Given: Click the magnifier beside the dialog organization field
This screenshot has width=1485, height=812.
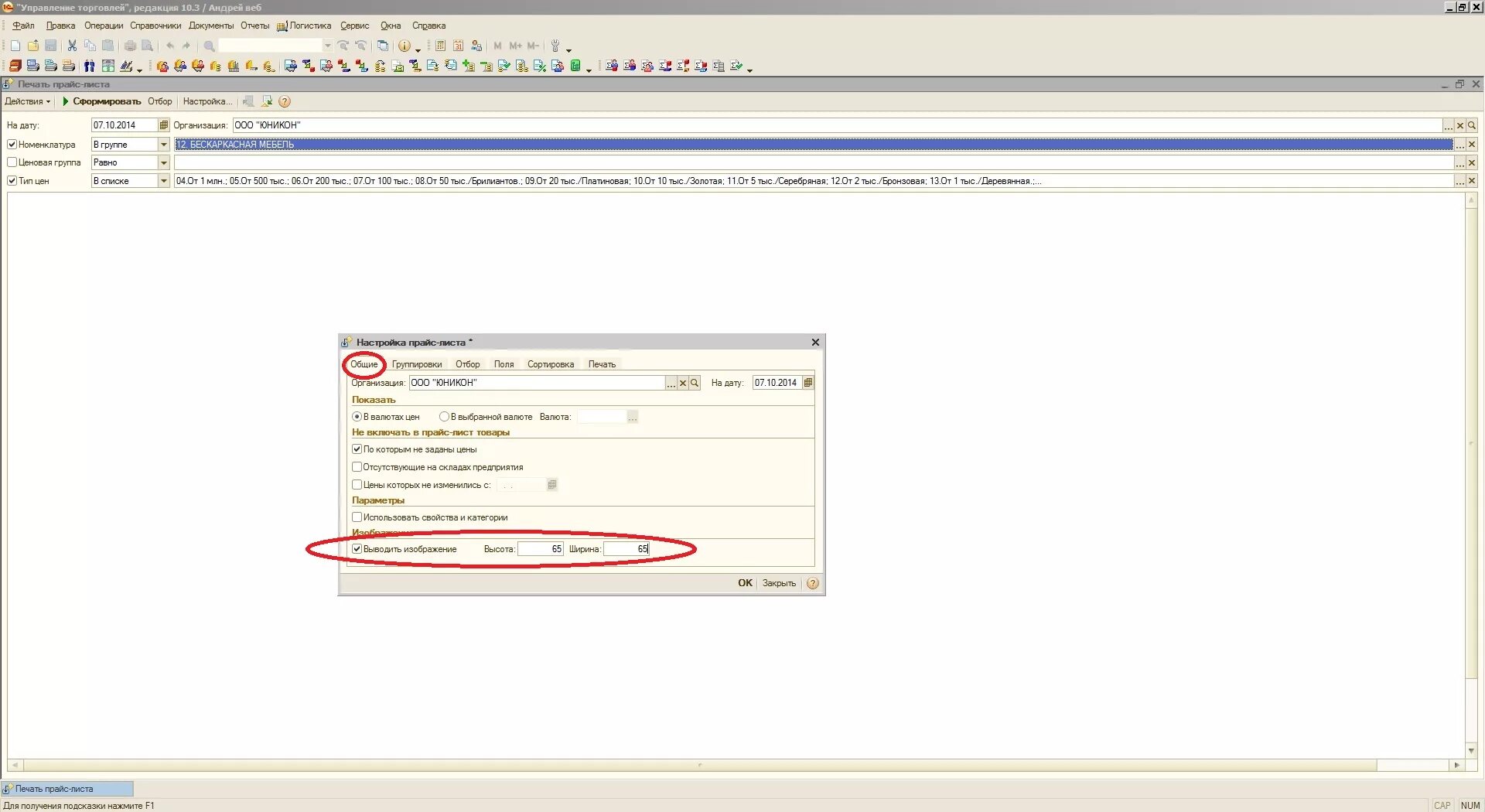Looking at the screenshot, I should [695, 383].
